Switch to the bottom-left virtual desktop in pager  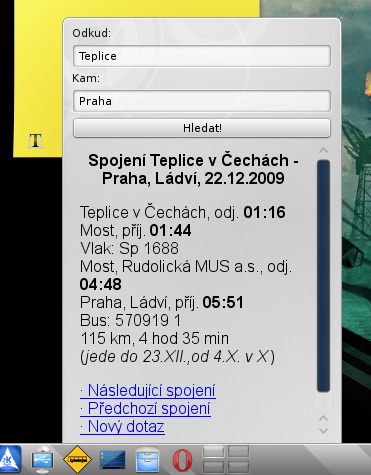[x=213, y=466]
